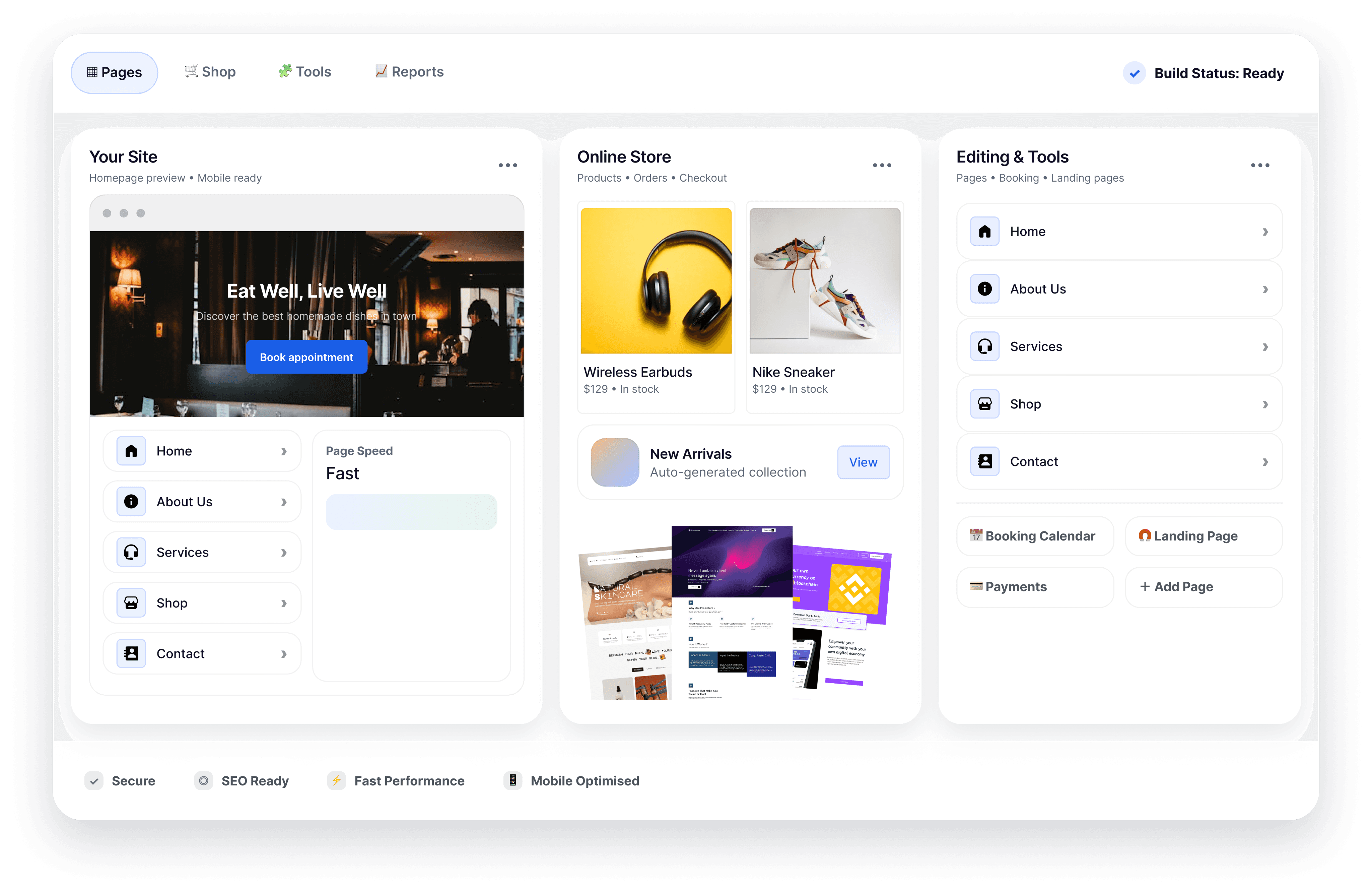This screenshot has width=1372, height=892.
Task: Open Online Store three-dot options menu
Action: pyautogui.click(x=881, y=166)
